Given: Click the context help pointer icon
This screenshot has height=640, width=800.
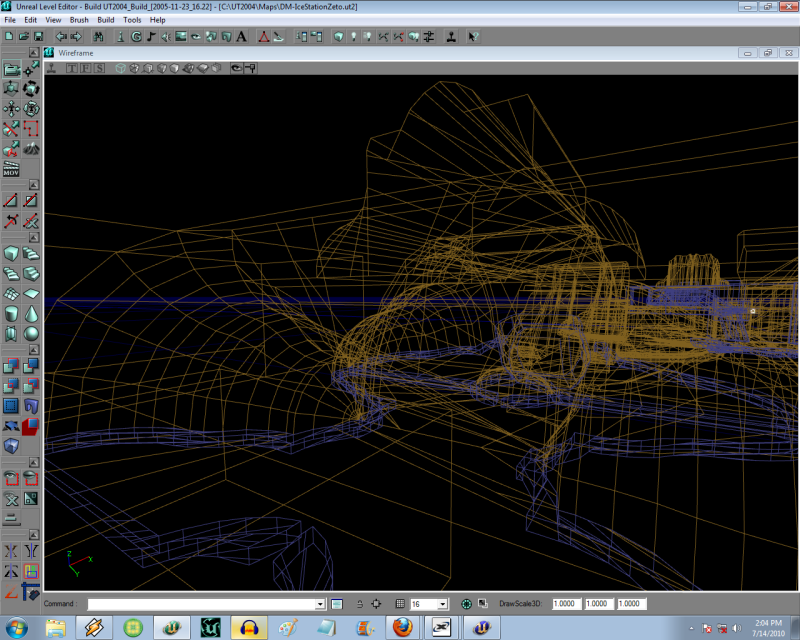Looking at the screenshot, I should pos(473,37).
